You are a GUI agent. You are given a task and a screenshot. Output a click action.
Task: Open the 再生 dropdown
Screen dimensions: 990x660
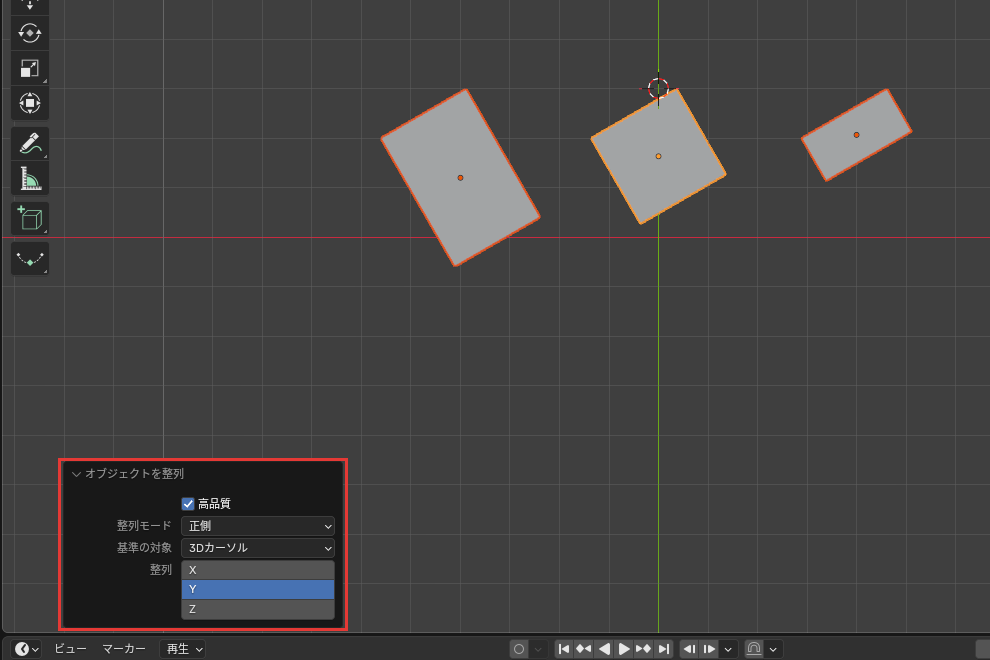[184, 649]
